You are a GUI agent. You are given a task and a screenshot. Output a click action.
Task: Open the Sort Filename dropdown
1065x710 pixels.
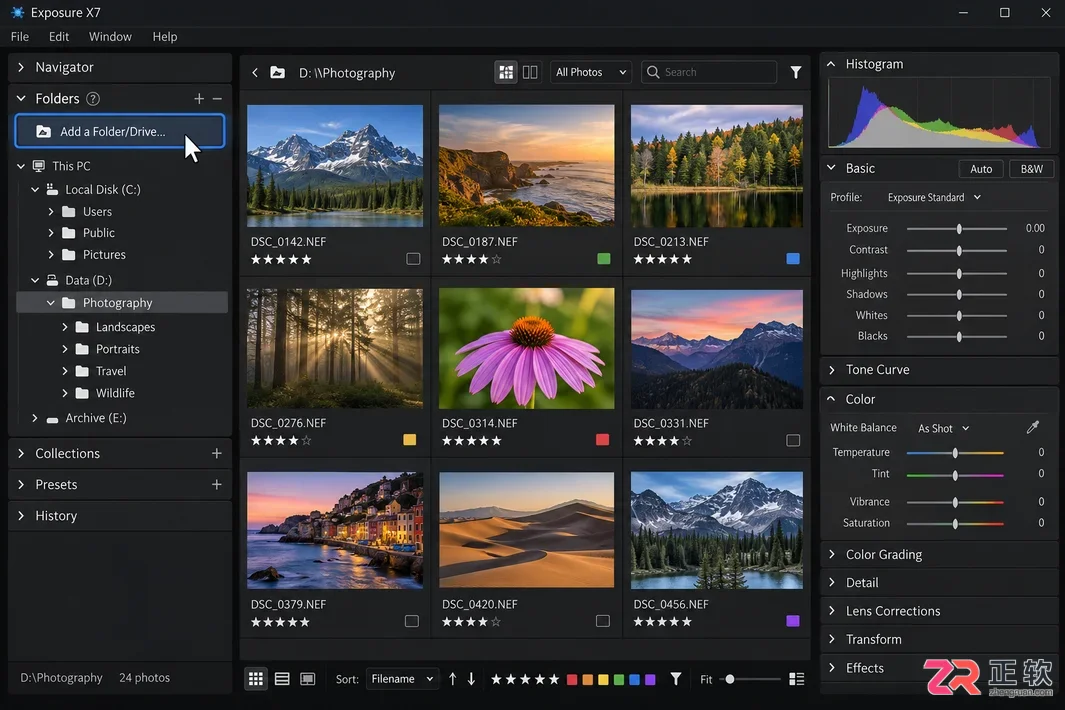pyautogui.click(x=401, y=679)
